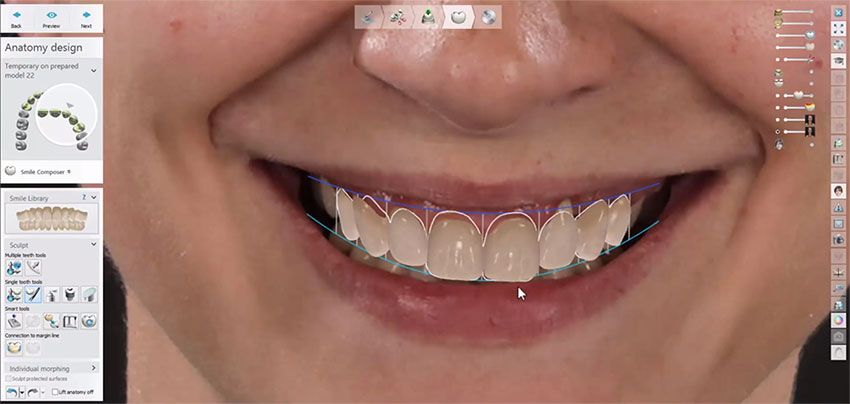Click the tooth chart circle in Anatomy design
This screenshot has width=850, height=404.
coord(66,114)
